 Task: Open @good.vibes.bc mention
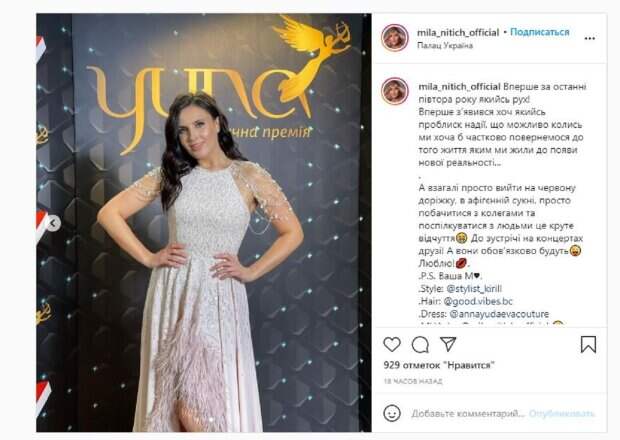coord(478,301)
